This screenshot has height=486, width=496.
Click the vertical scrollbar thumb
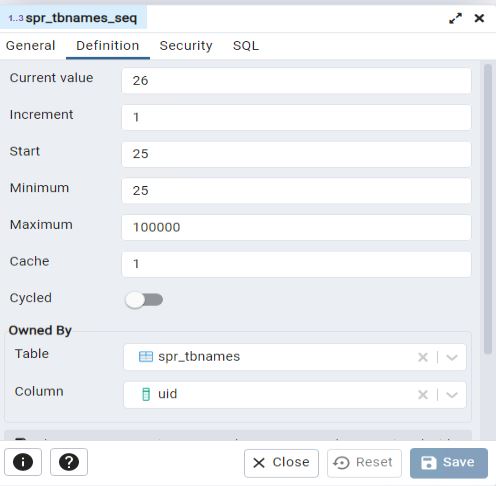tap(488, 208)
